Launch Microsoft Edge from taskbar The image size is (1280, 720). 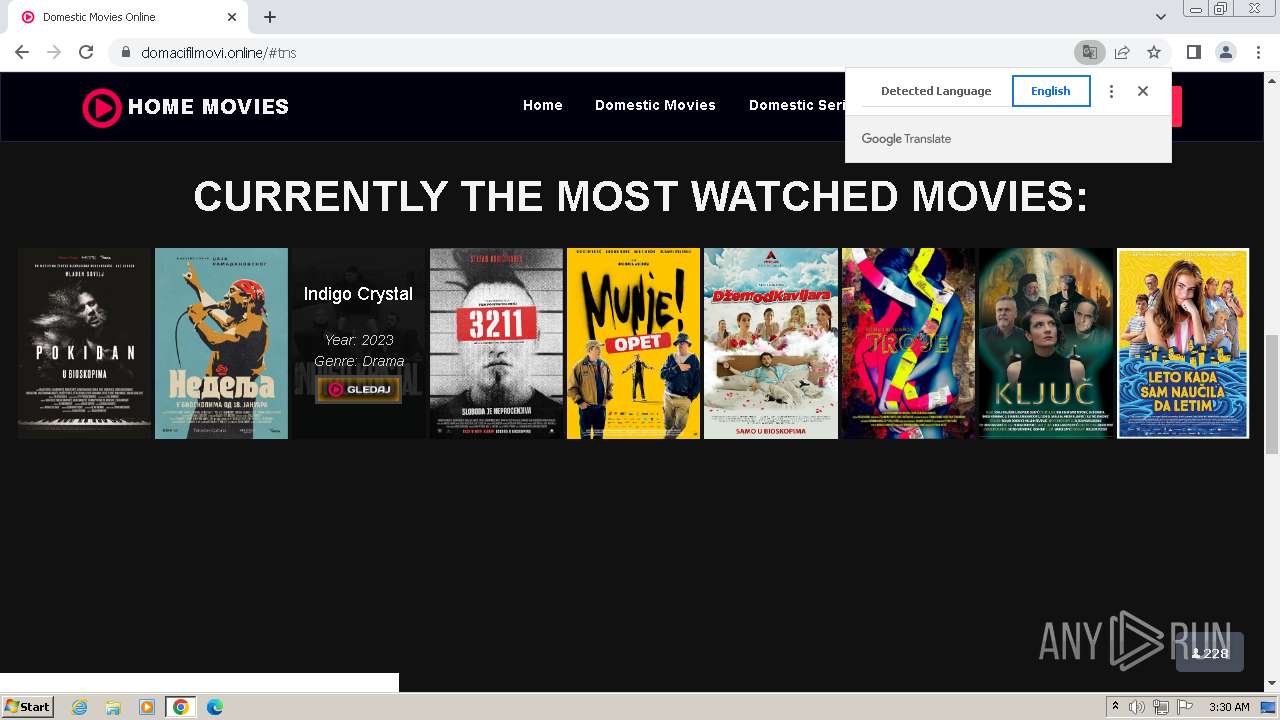[x=214, y=707]
